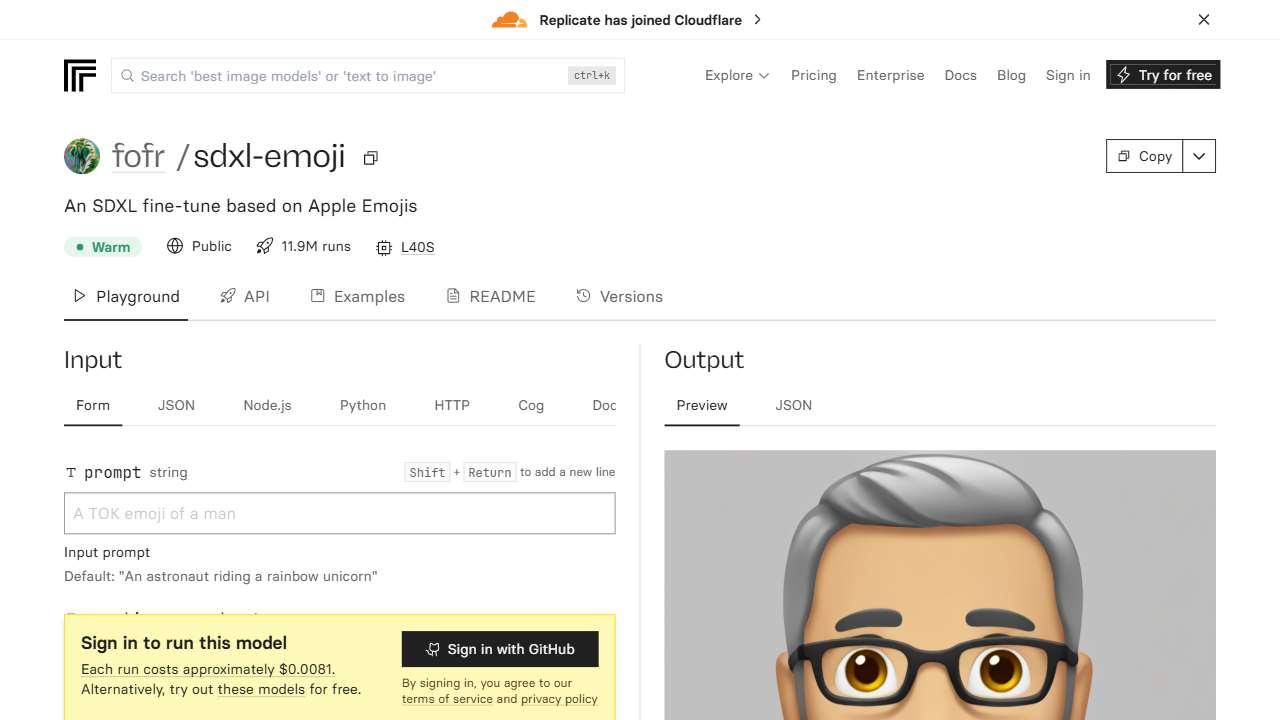Open Docs from the top navigation
The height and width of the screenshot is (720, 1280).
960,75
